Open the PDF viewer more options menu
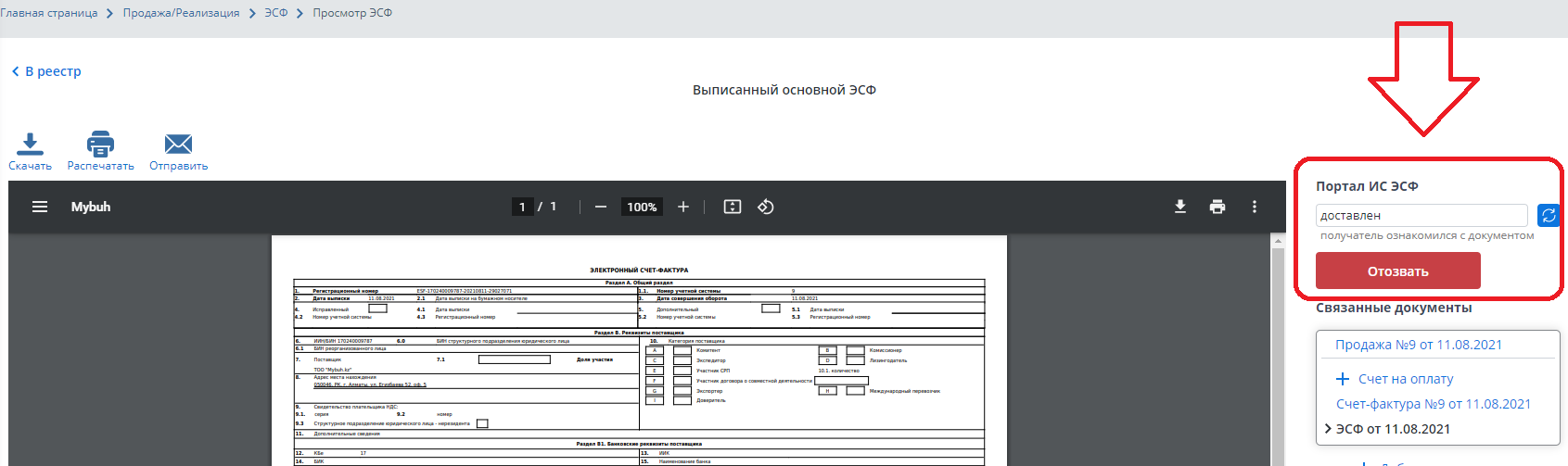Screen dimensions: 1568x466 (1255, 207)
